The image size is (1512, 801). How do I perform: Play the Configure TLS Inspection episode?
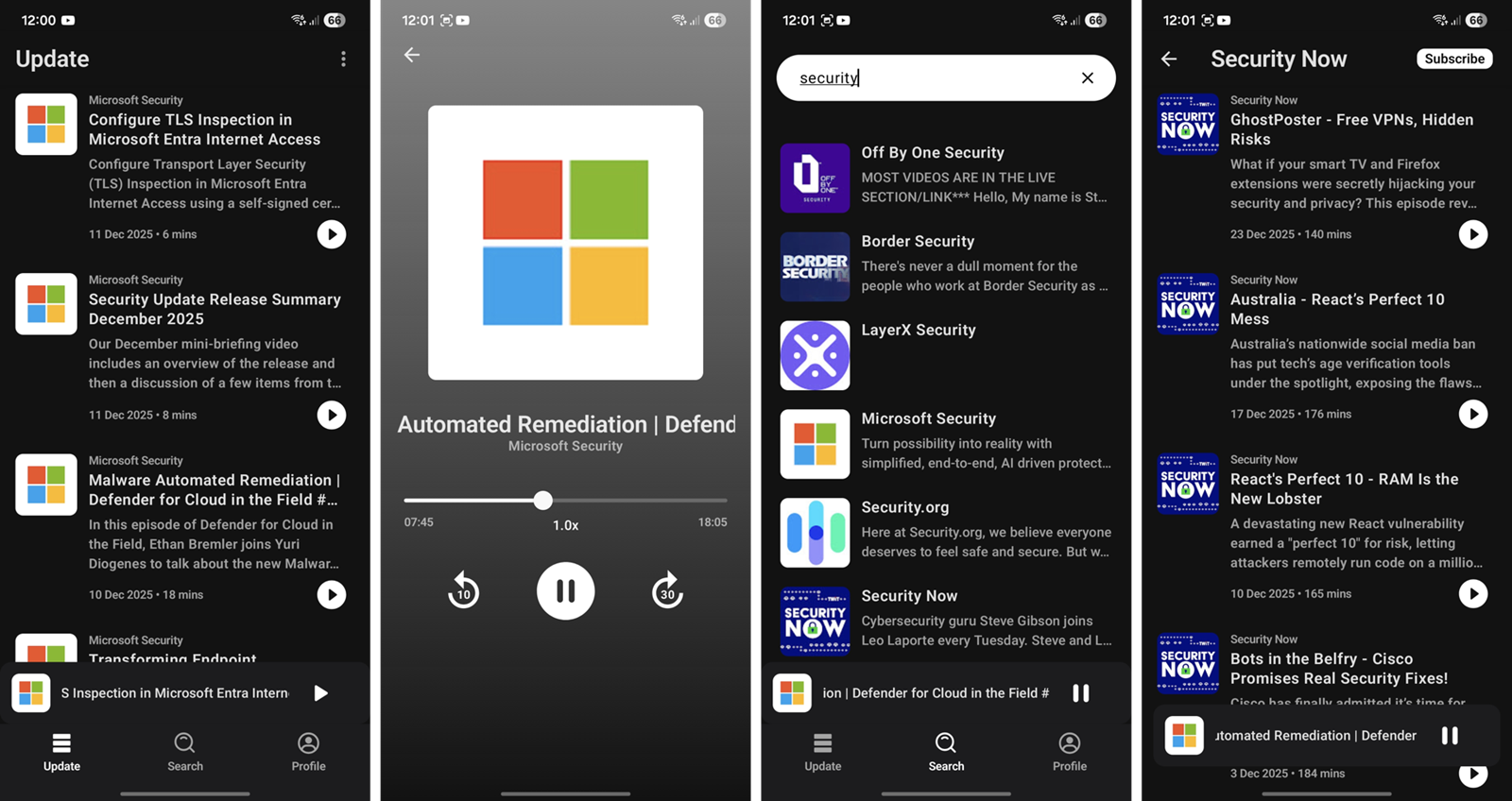tap(331, 234)
